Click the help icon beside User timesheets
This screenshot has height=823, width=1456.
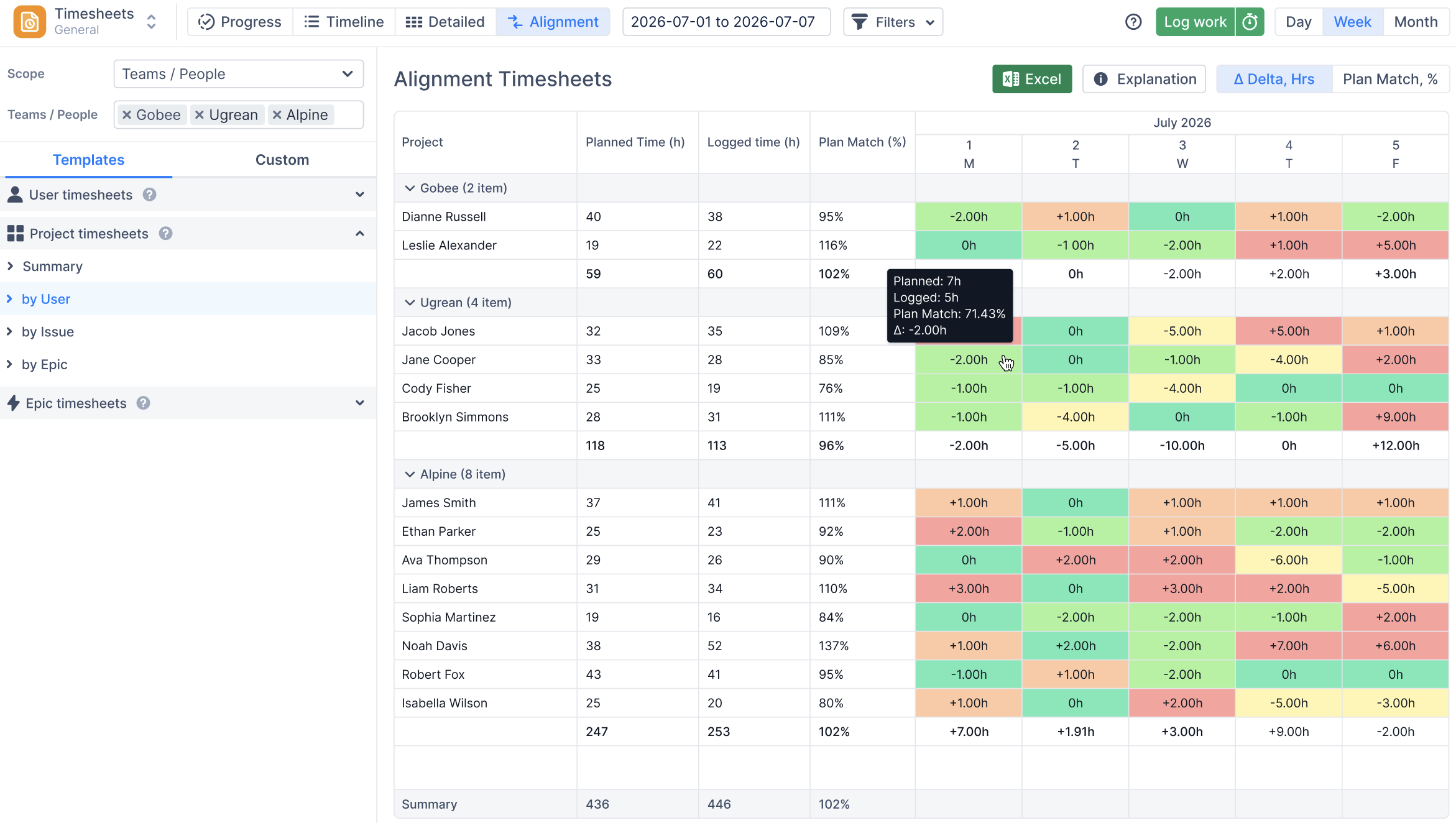point(149,195)
